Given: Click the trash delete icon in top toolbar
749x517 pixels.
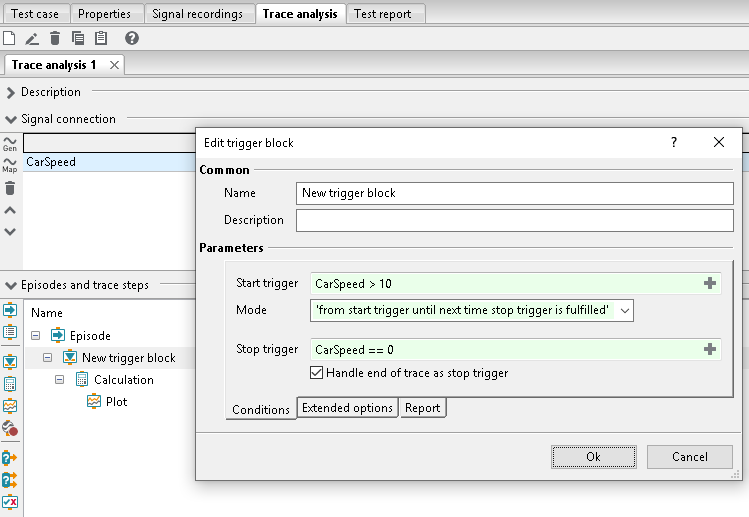Looking at the screenshot, I should click(55, 38).
